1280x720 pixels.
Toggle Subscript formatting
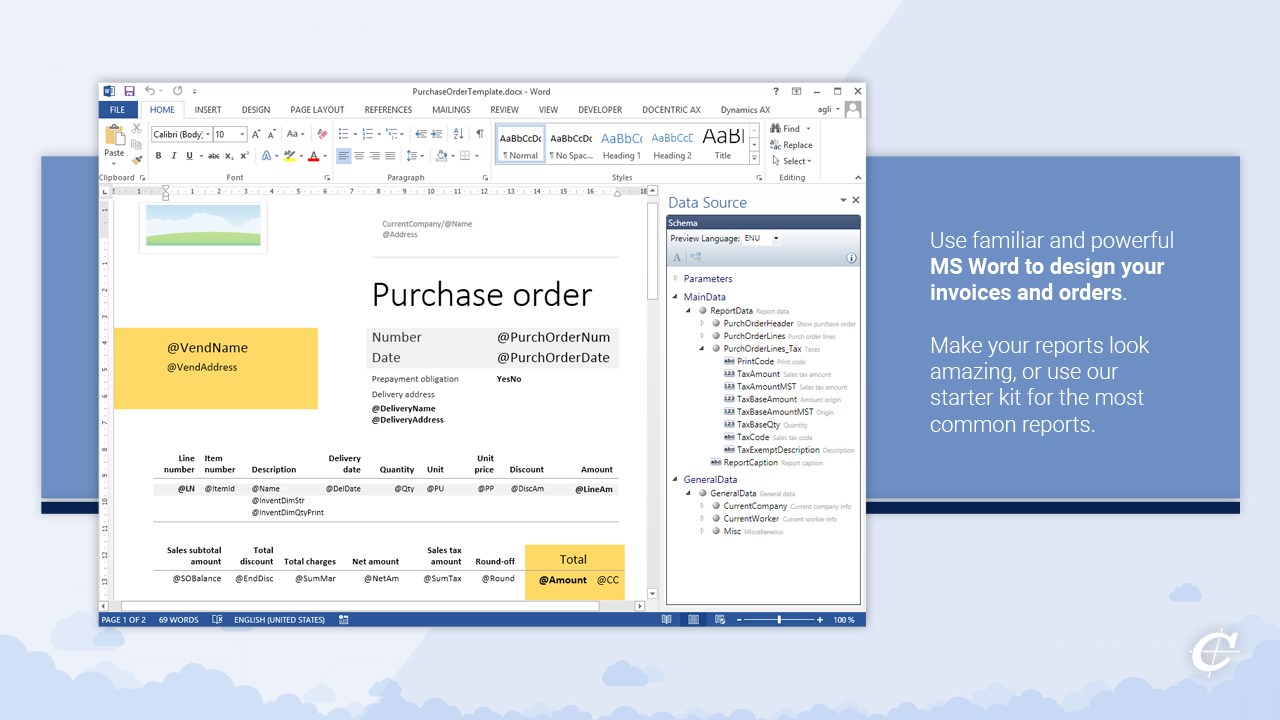tap(229, 156)
